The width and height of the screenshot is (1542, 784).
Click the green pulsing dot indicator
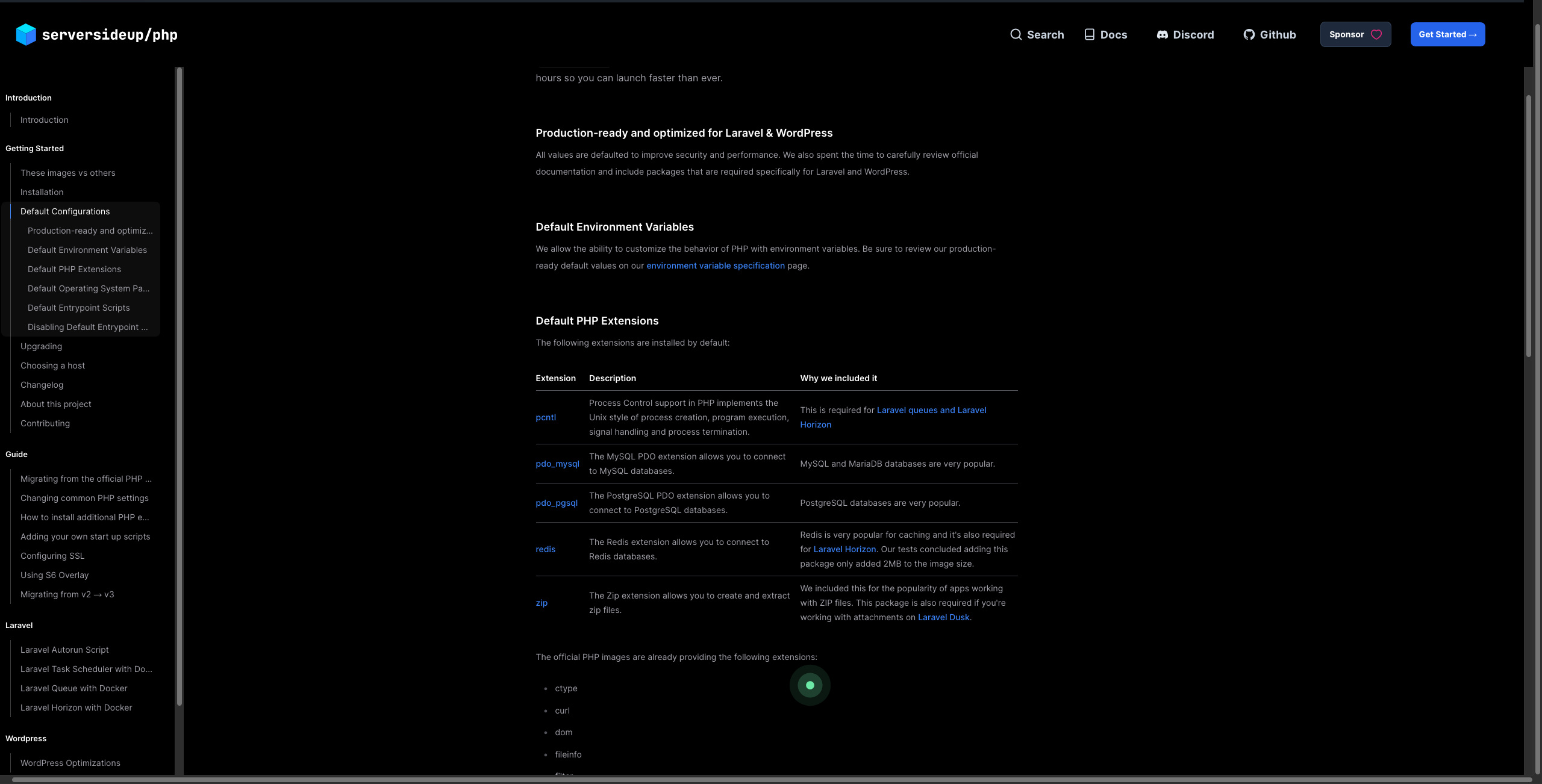tap(810, 685)
